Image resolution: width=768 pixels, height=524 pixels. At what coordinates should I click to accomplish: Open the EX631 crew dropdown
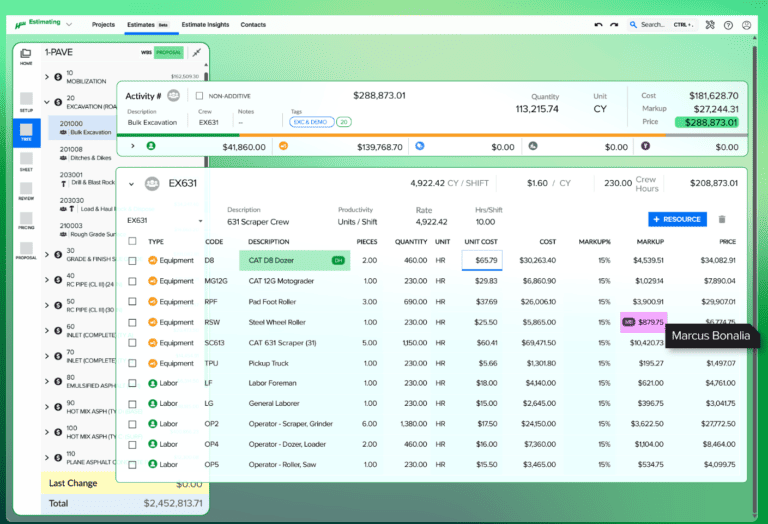pos(202,220)
